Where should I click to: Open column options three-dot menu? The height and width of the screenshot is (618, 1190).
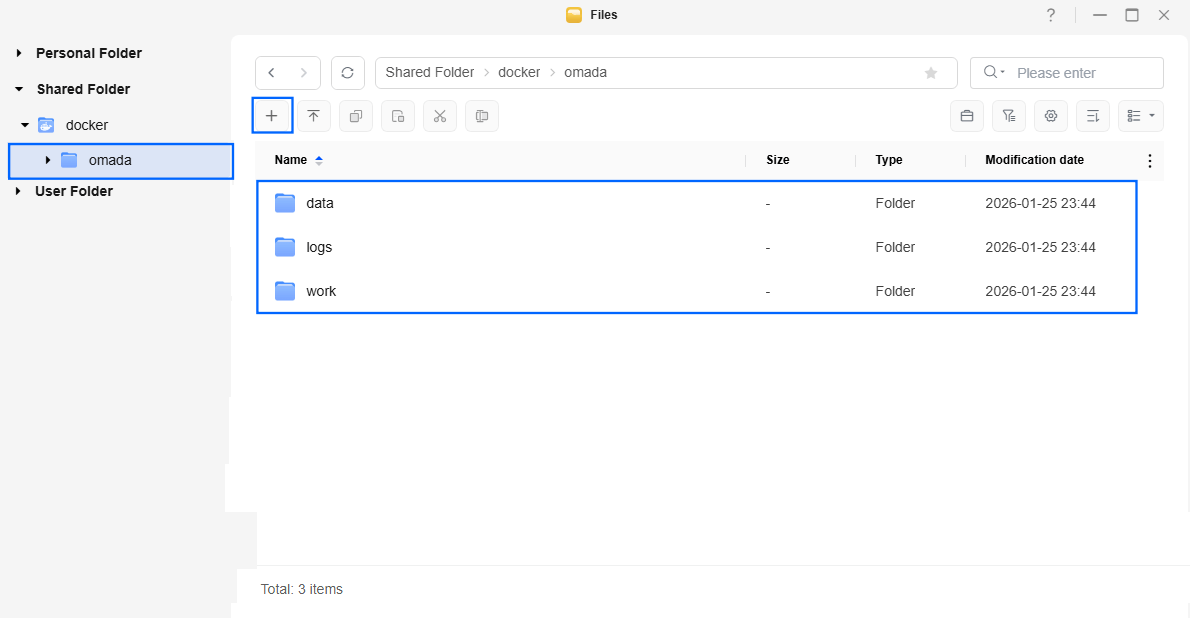pos(1149,161)
